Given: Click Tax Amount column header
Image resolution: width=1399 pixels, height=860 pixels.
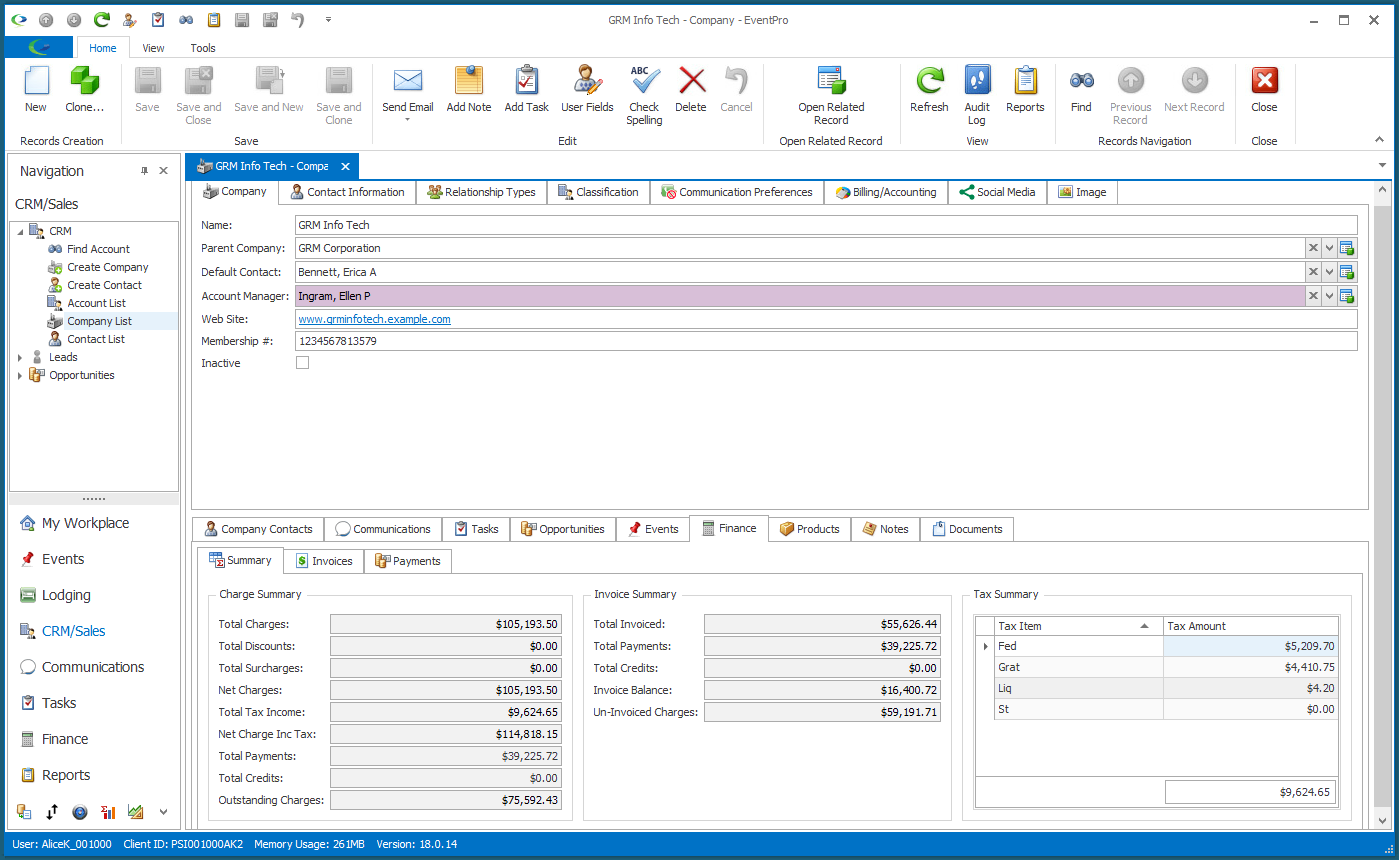Looking at the screenshot, I should tap(1250, 626).
